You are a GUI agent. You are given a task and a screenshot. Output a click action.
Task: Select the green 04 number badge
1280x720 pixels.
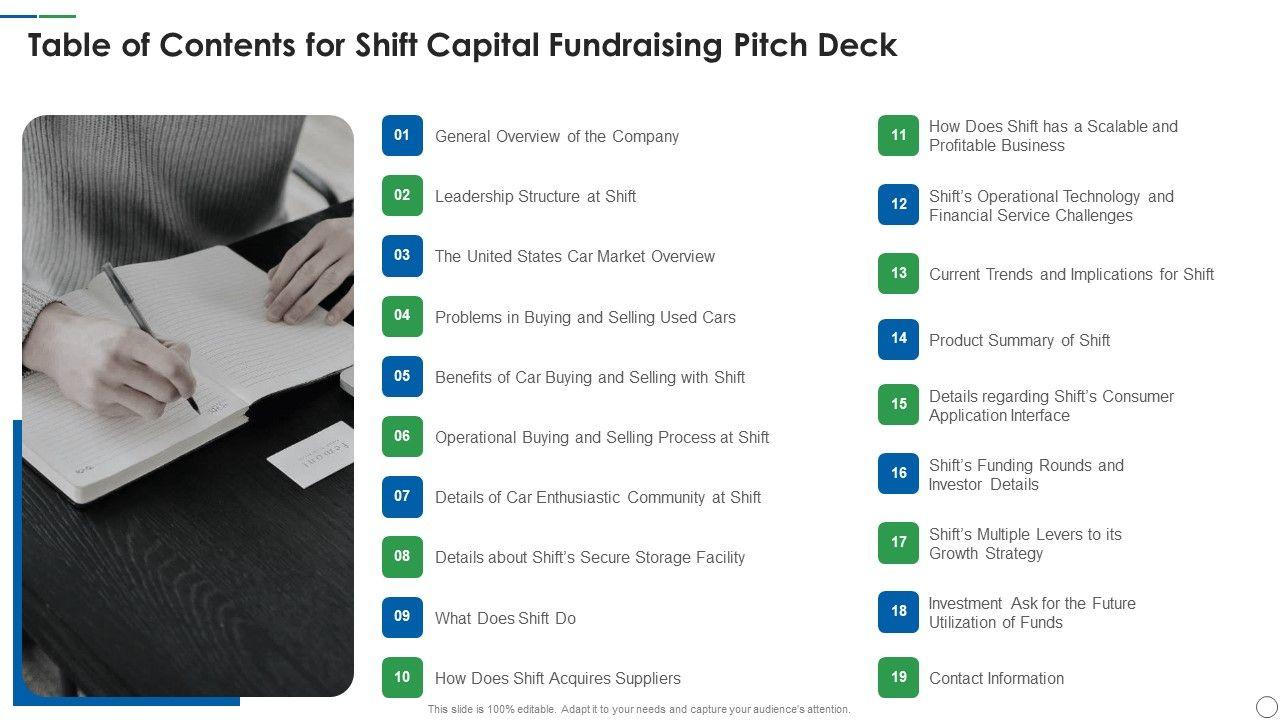[x=402, y=316]
